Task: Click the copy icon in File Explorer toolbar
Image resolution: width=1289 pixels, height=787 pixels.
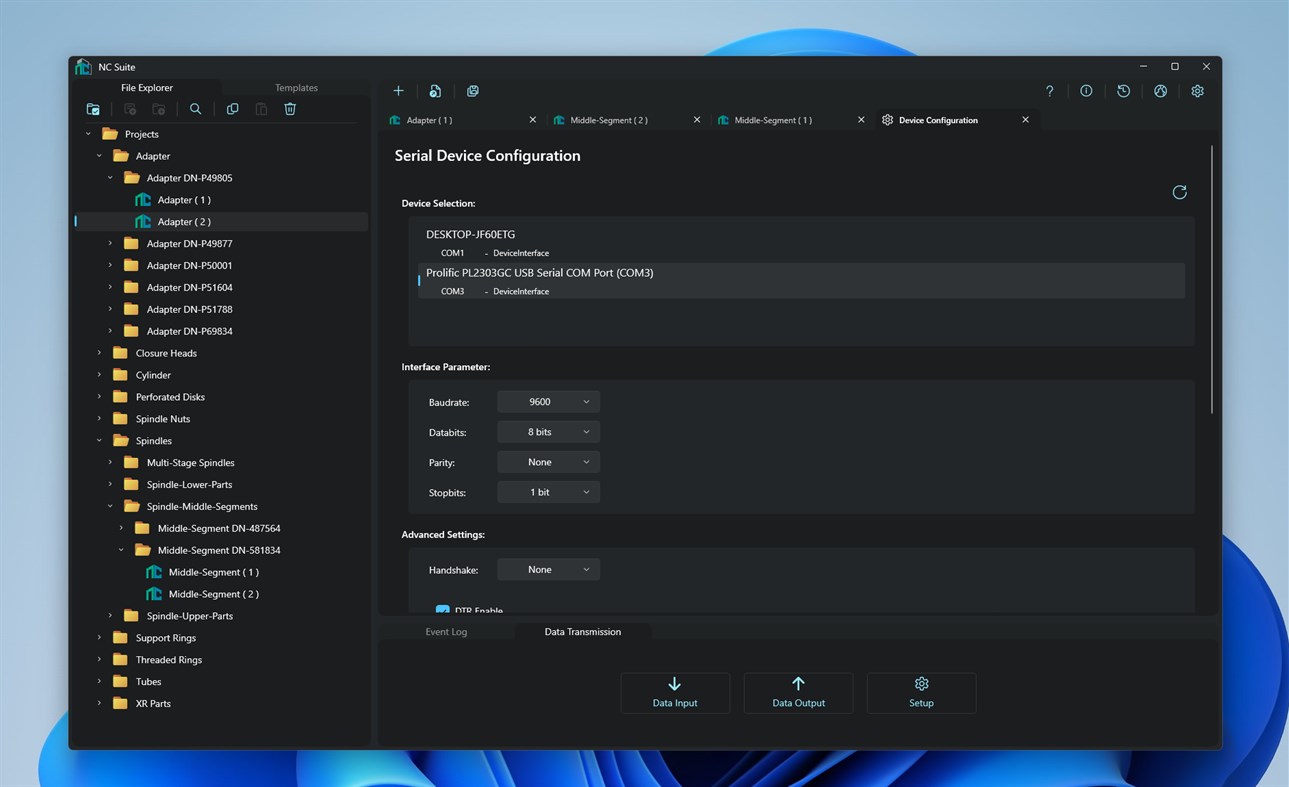Action: click(x=232, y=109)
